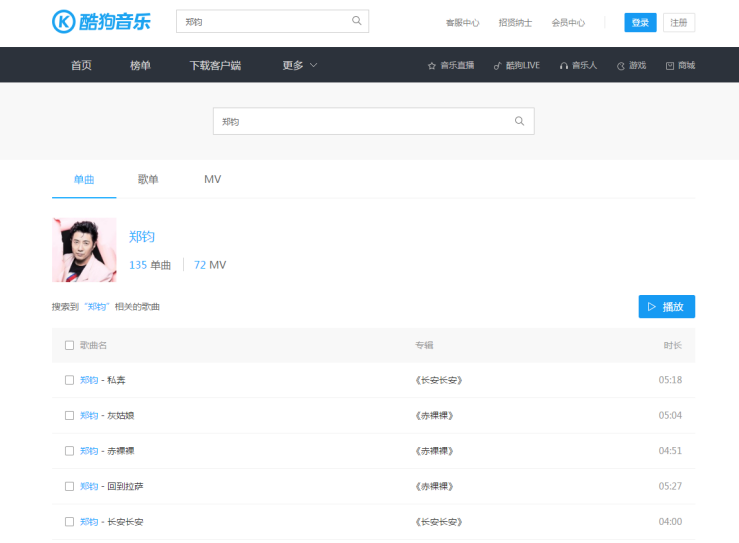Open 下载客户端 in nav bar
Image resolution: width=739 pixels, height=543 pixels.
(x=215, y=65)
